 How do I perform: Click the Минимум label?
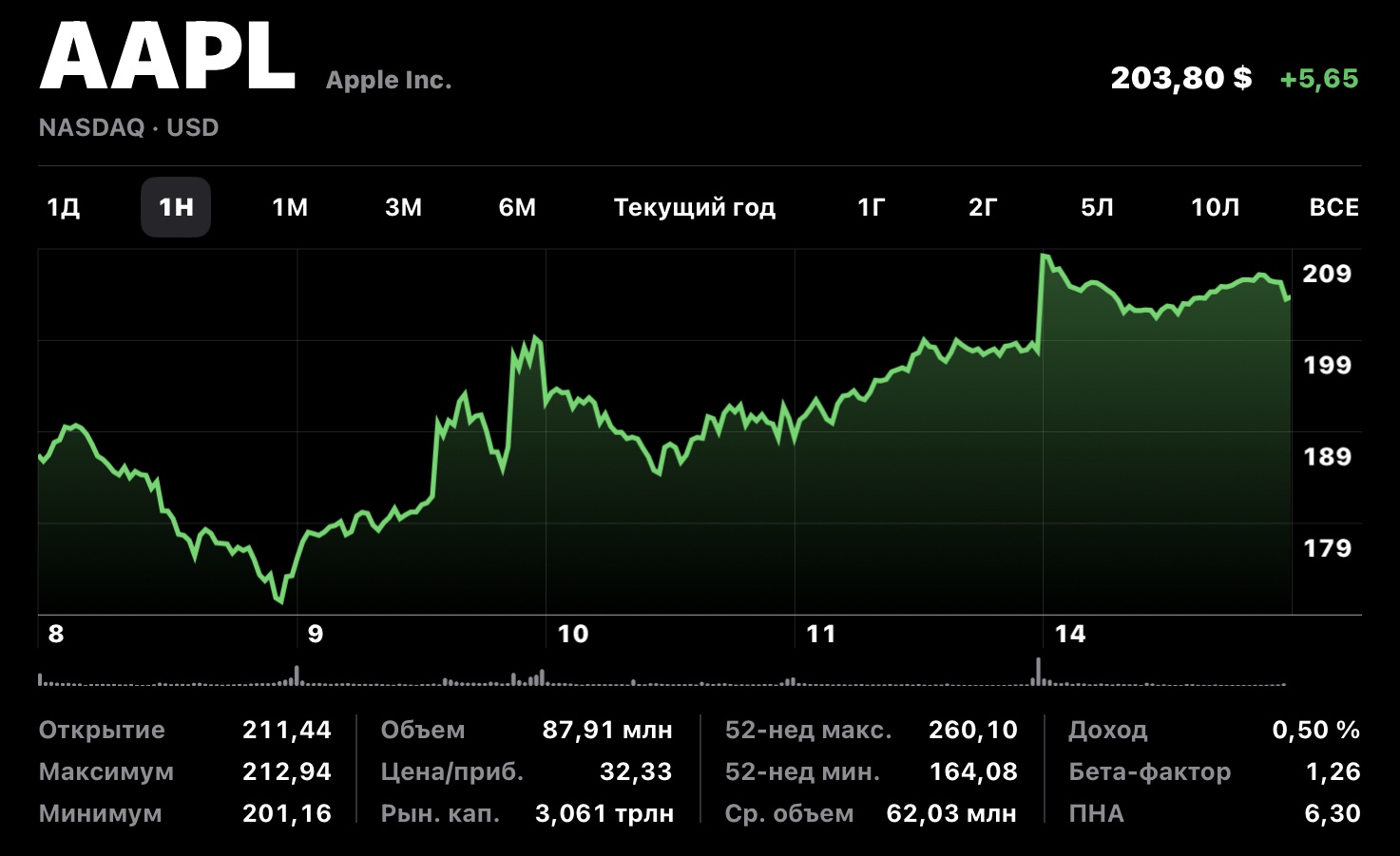click(100, 813)
